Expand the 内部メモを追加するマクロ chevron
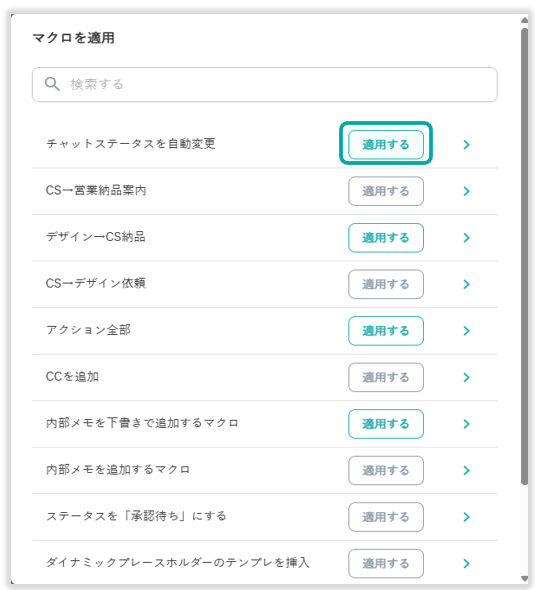535x590 pixels. [467, 470]
